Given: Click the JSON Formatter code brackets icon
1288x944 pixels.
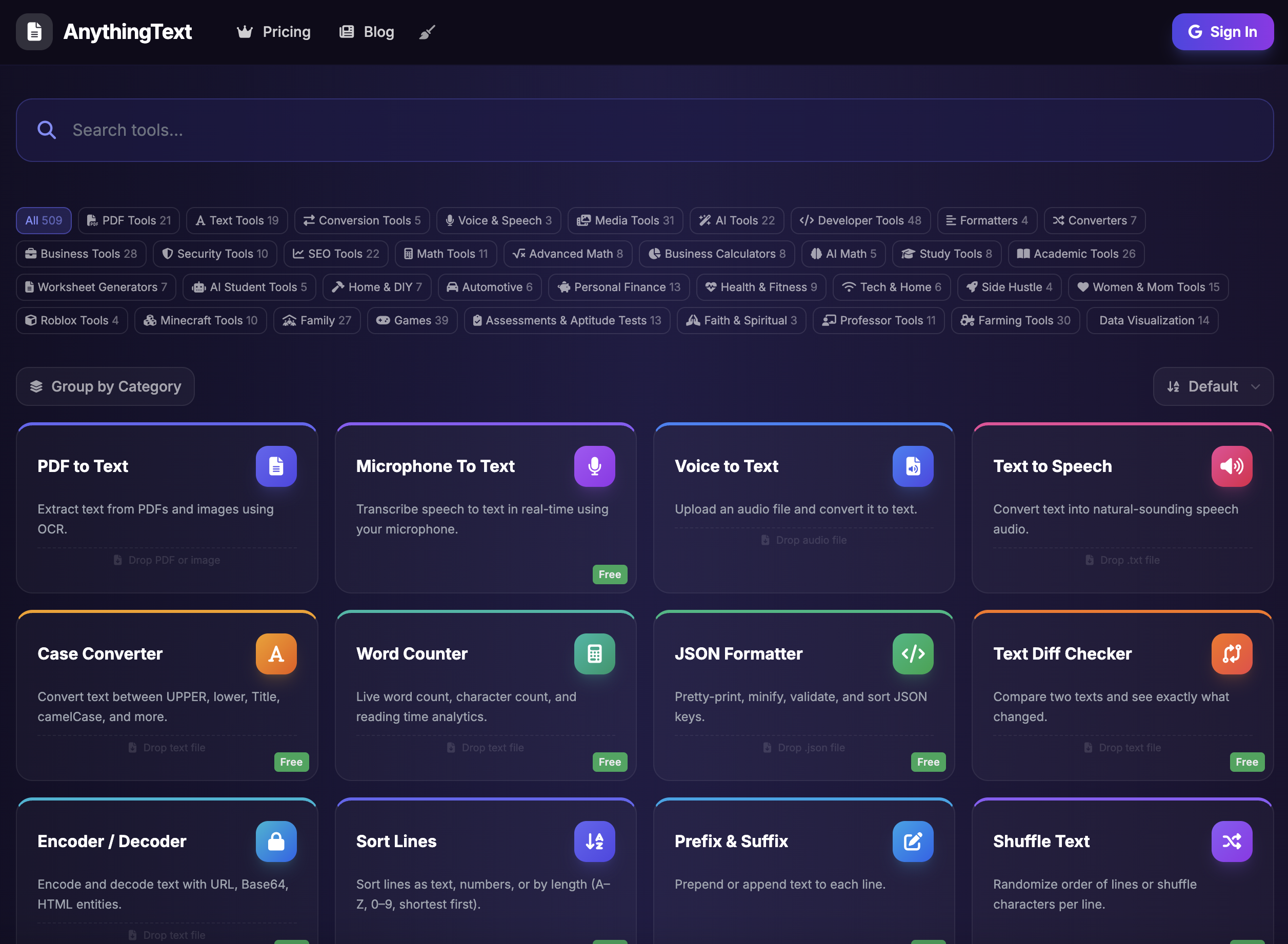Looking at the screenshot, I should click(x=912, y=654).
